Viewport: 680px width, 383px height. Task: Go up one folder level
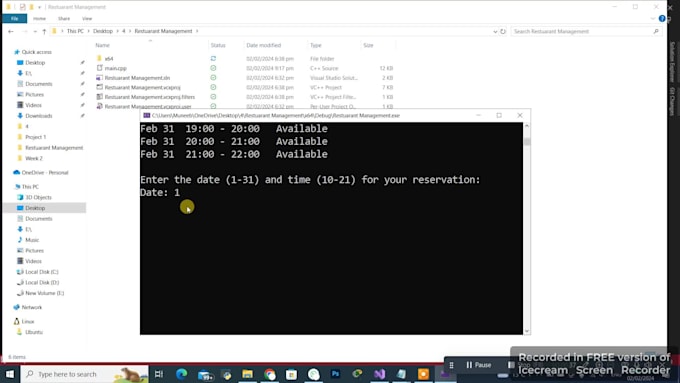[44, 31]
